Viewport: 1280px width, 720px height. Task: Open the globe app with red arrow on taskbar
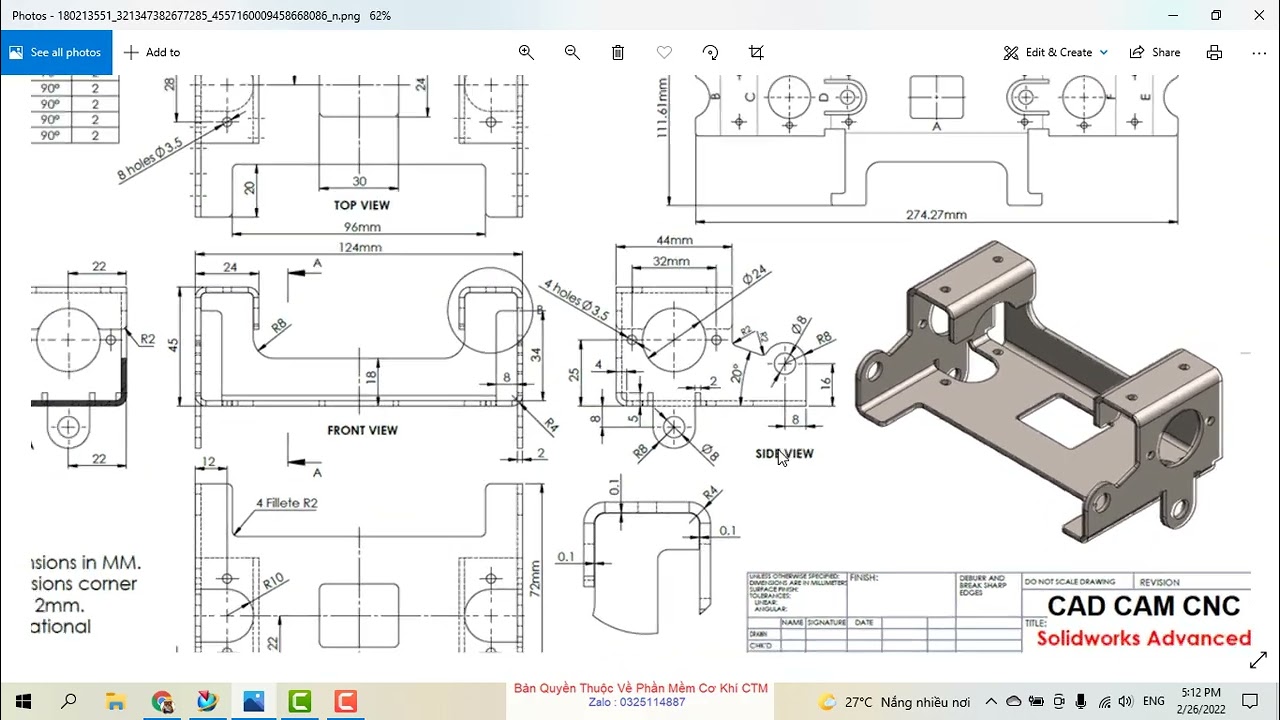coord(207,701)
